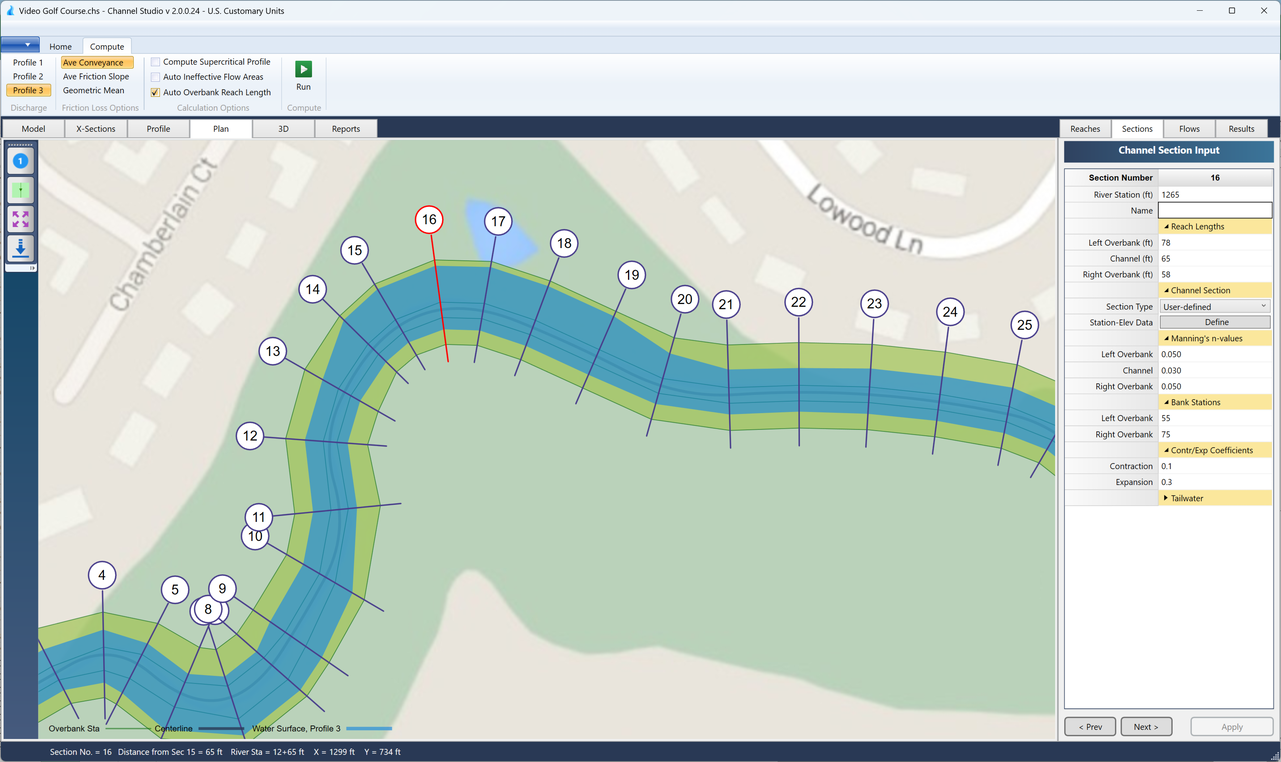Image resolution: width=1281 pixels, height=762 pixels.
Task: Enable Compute Supercritical Profile
Action: [156, 61]
